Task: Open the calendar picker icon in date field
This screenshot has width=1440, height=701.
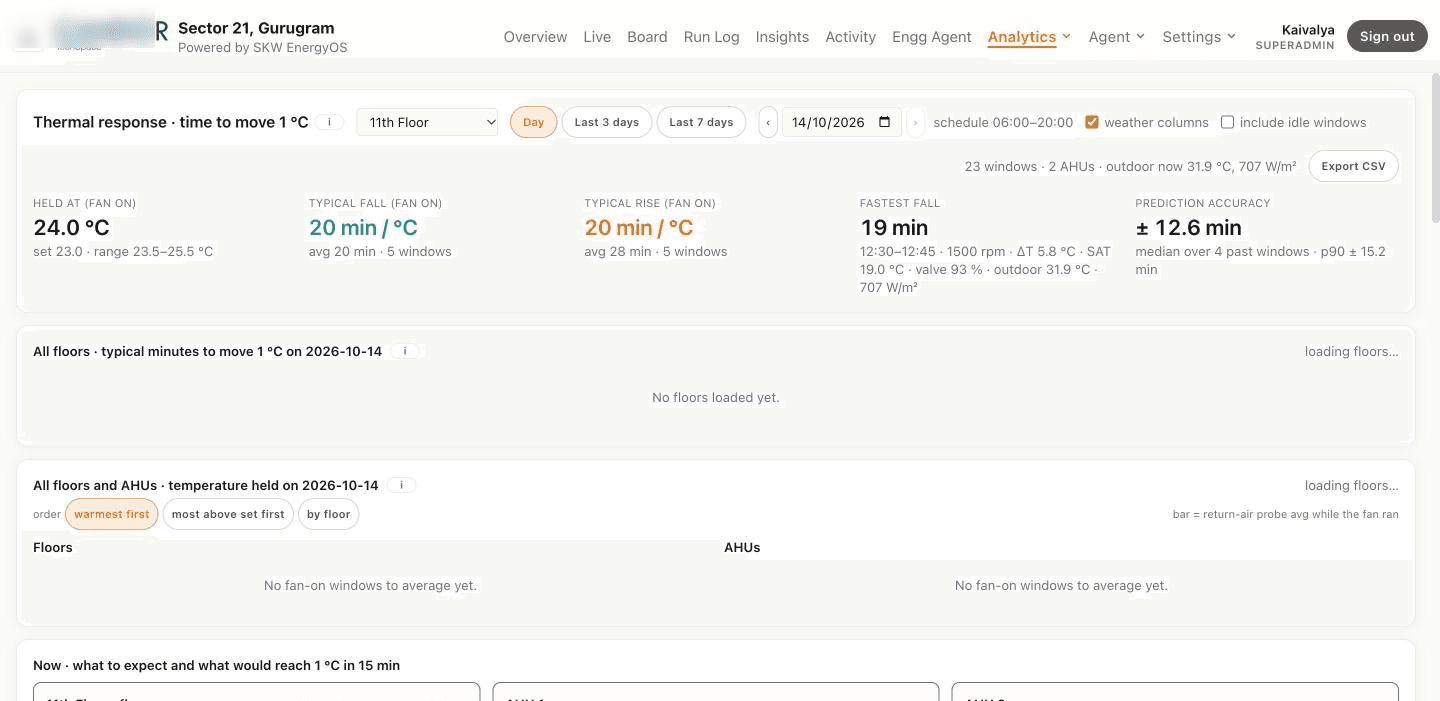Action: tap(884, 122)
